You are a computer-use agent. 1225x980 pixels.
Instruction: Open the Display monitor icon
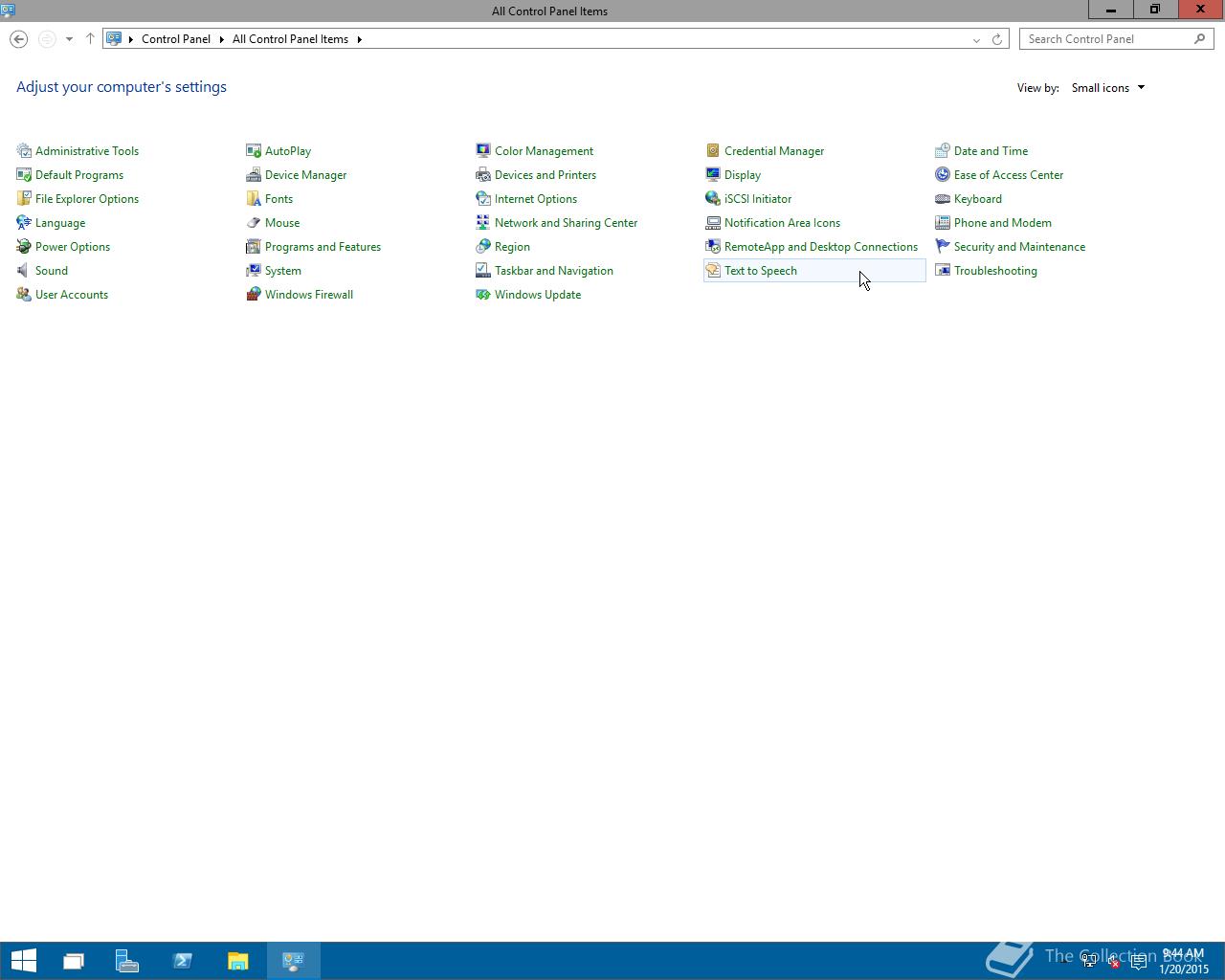713,174
